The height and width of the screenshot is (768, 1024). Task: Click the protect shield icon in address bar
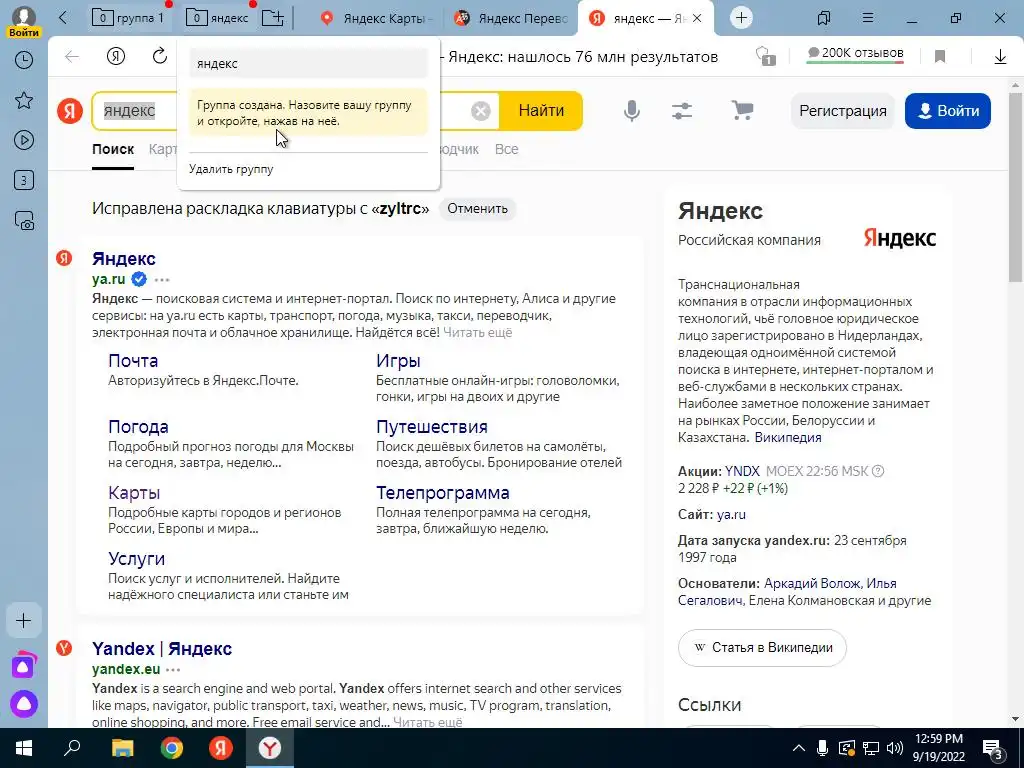click(x=765, y=57)
